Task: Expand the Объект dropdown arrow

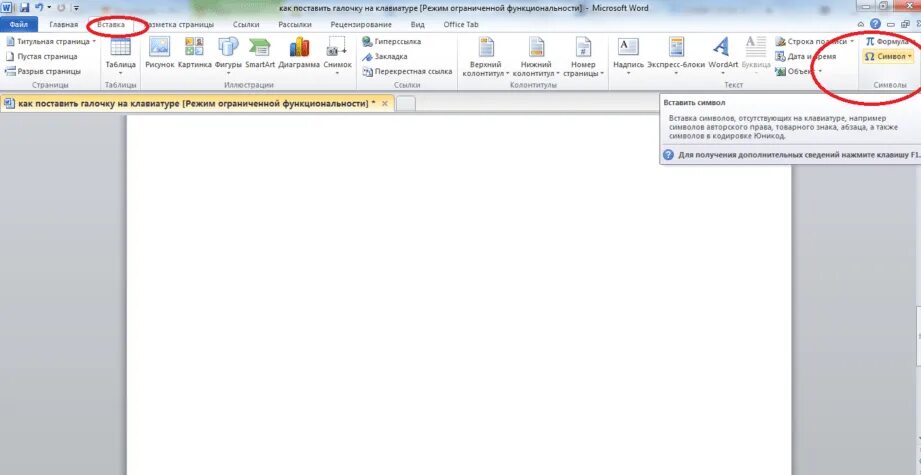Action: (820, 71)
